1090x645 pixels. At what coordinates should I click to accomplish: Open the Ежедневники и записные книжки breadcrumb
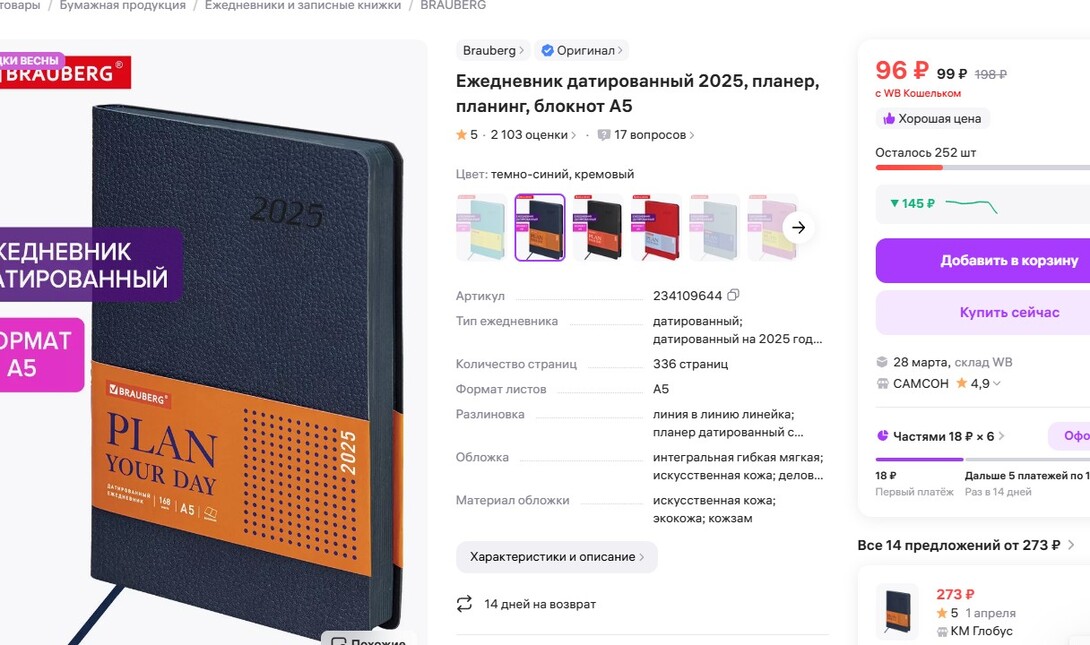302,6
